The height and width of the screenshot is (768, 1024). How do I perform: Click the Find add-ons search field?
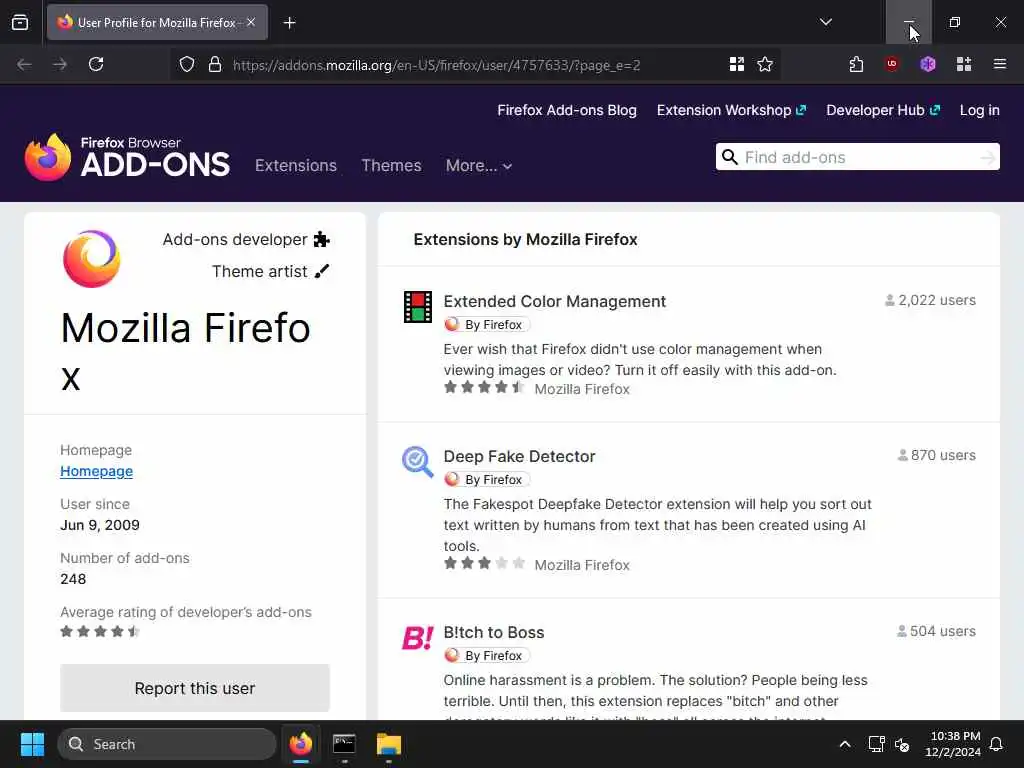click(859, 157)
